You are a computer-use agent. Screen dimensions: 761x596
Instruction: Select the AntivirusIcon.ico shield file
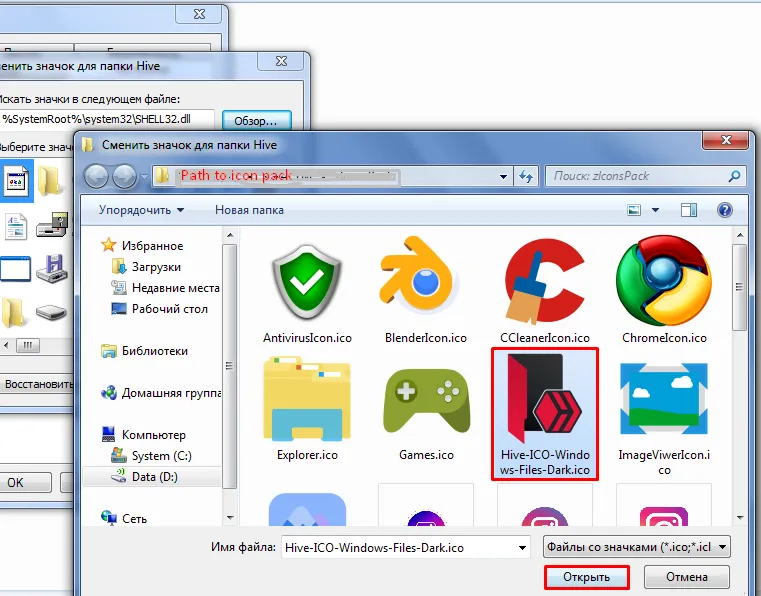(307, 290)
